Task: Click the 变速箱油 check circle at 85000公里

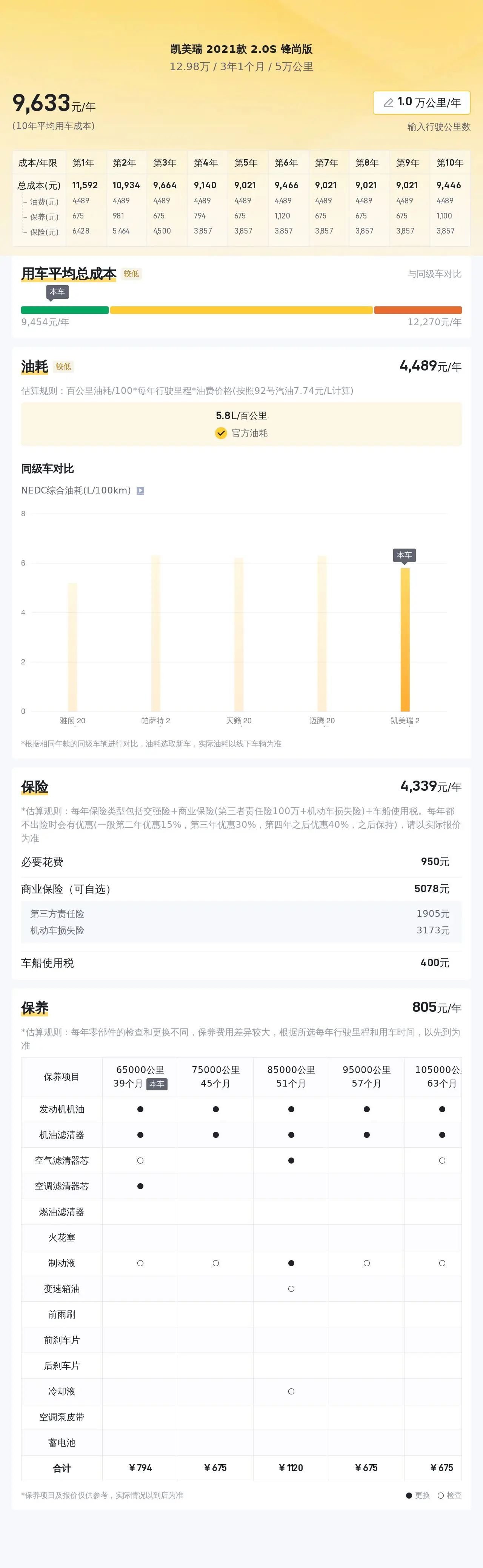Action: click(291, 1288)
